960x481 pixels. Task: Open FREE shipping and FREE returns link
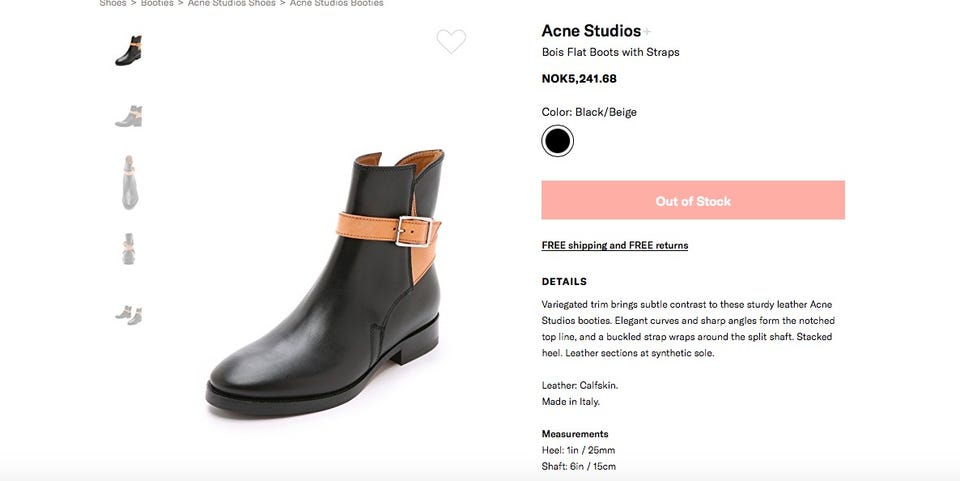(x=614, y=245)
